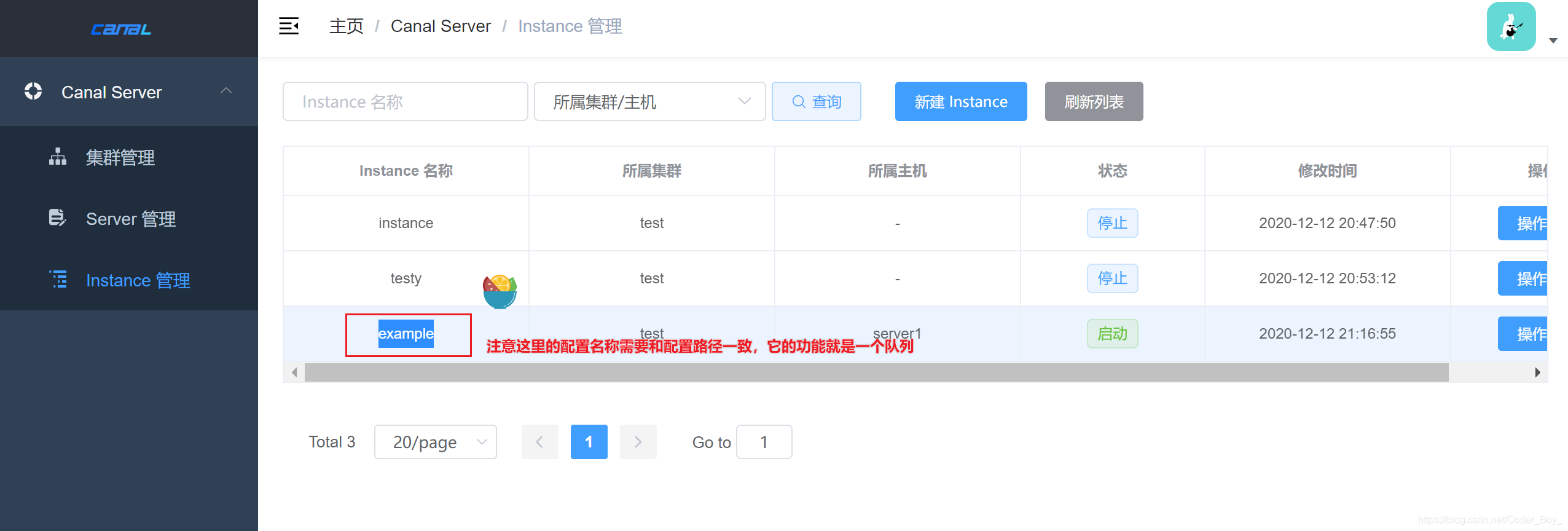
Task: Select page 1 in pagination
Action: (589, 442)
